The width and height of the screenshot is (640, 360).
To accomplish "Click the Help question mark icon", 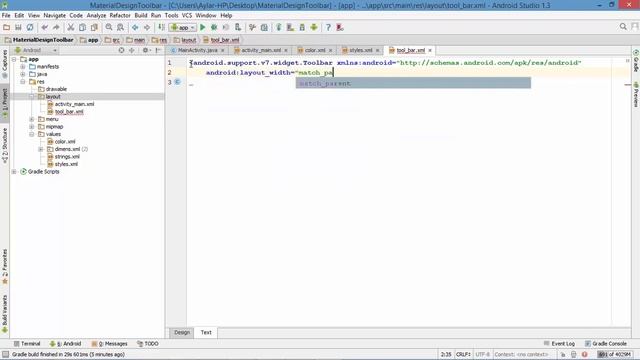I will coord(328,27).
